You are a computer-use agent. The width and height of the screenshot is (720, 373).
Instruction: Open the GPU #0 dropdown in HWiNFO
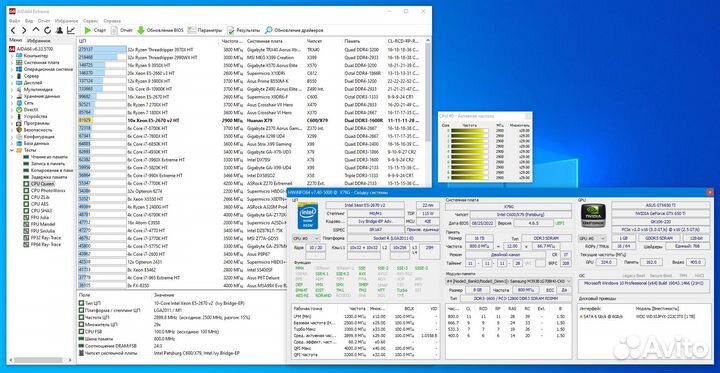click(x=592, y=238)
